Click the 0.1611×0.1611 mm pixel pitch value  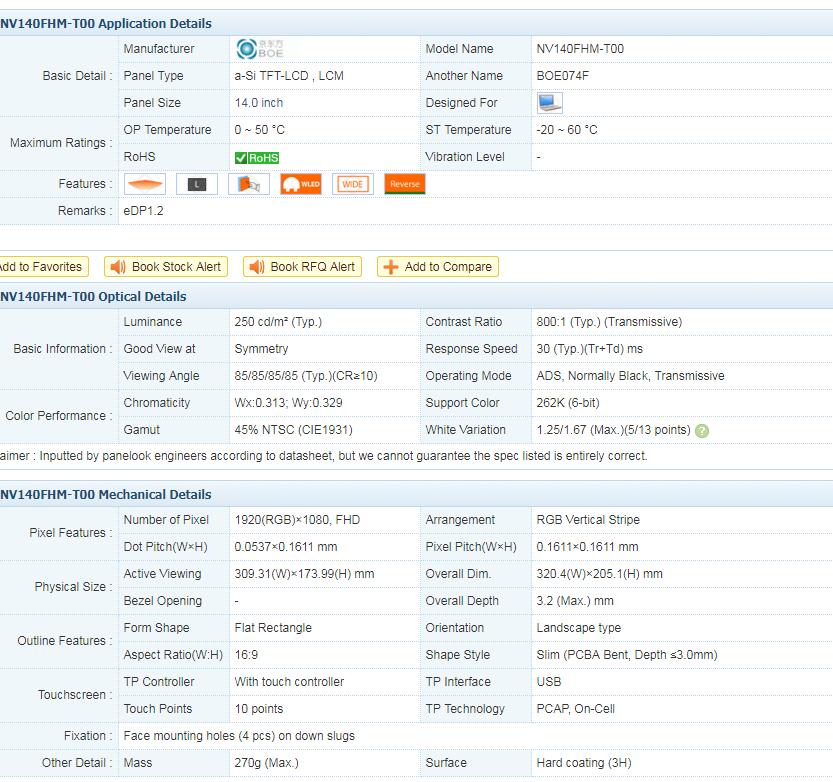[x=588, y=547]
